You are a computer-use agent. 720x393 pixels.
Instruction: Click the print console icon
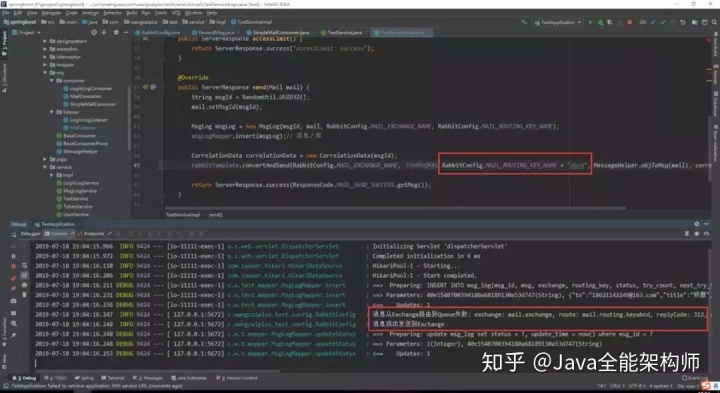[x=24, y=285]
